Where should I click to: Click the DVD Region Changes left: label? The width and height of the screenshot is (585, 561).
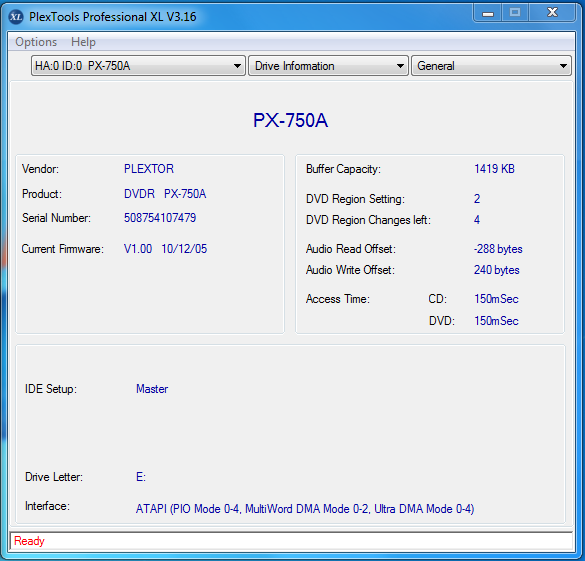point(368,220)
